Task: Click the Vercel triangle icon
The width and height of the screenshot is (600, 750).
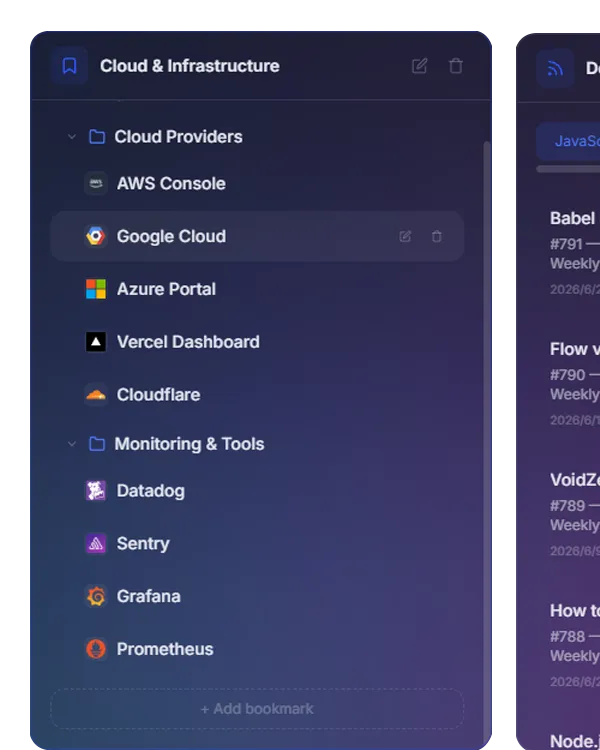Action: coord(96,342)
